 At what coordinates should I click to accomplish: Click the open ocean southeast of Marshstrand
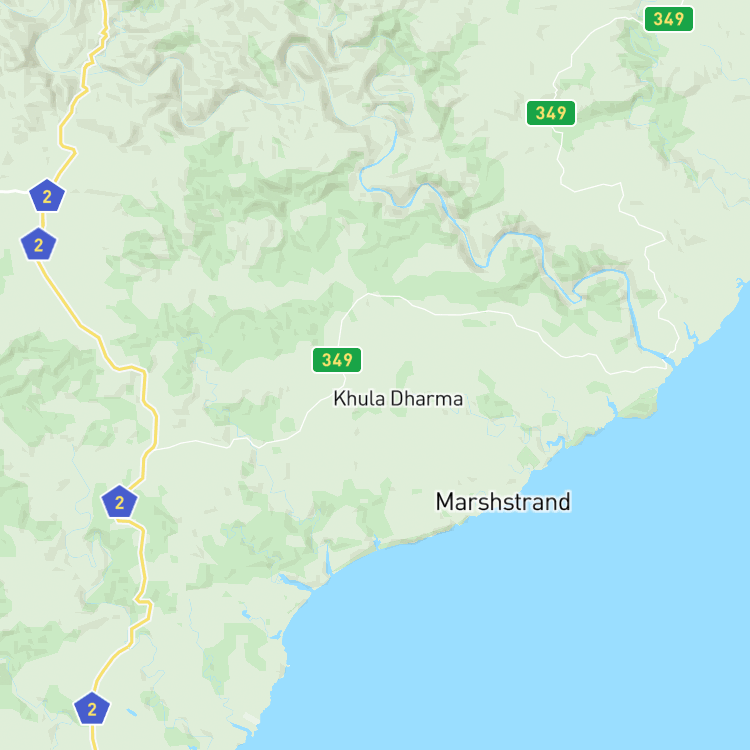point(598,622)
